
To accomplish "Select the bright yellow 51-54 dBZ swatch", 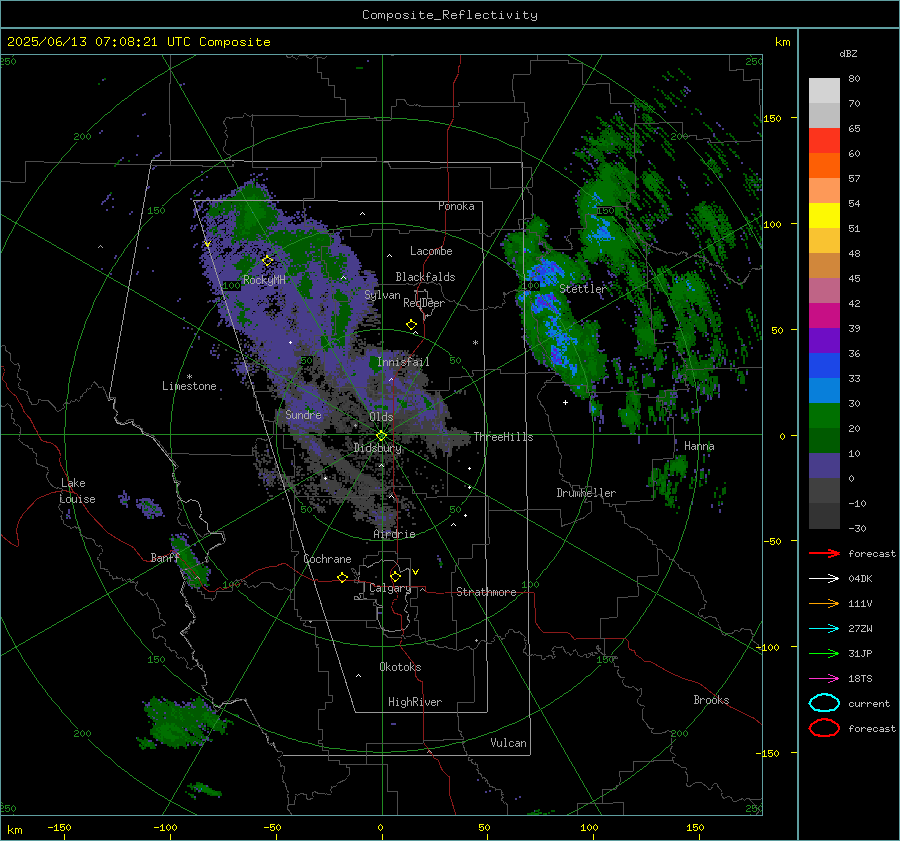I will coord(824,216).
